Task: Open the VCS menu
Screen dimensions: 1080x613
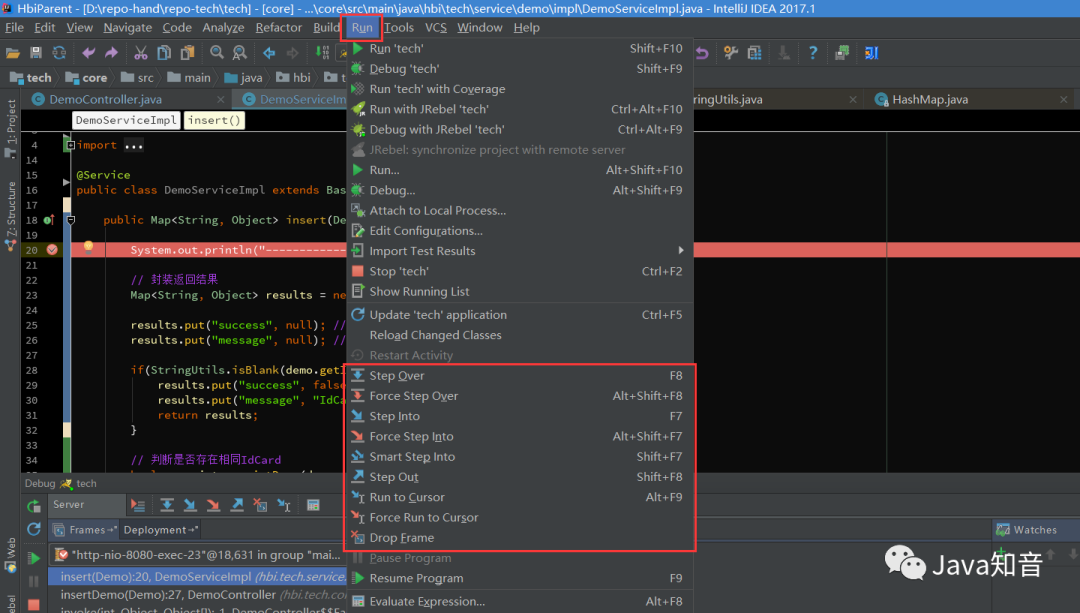Action: [x=435, y=28]
